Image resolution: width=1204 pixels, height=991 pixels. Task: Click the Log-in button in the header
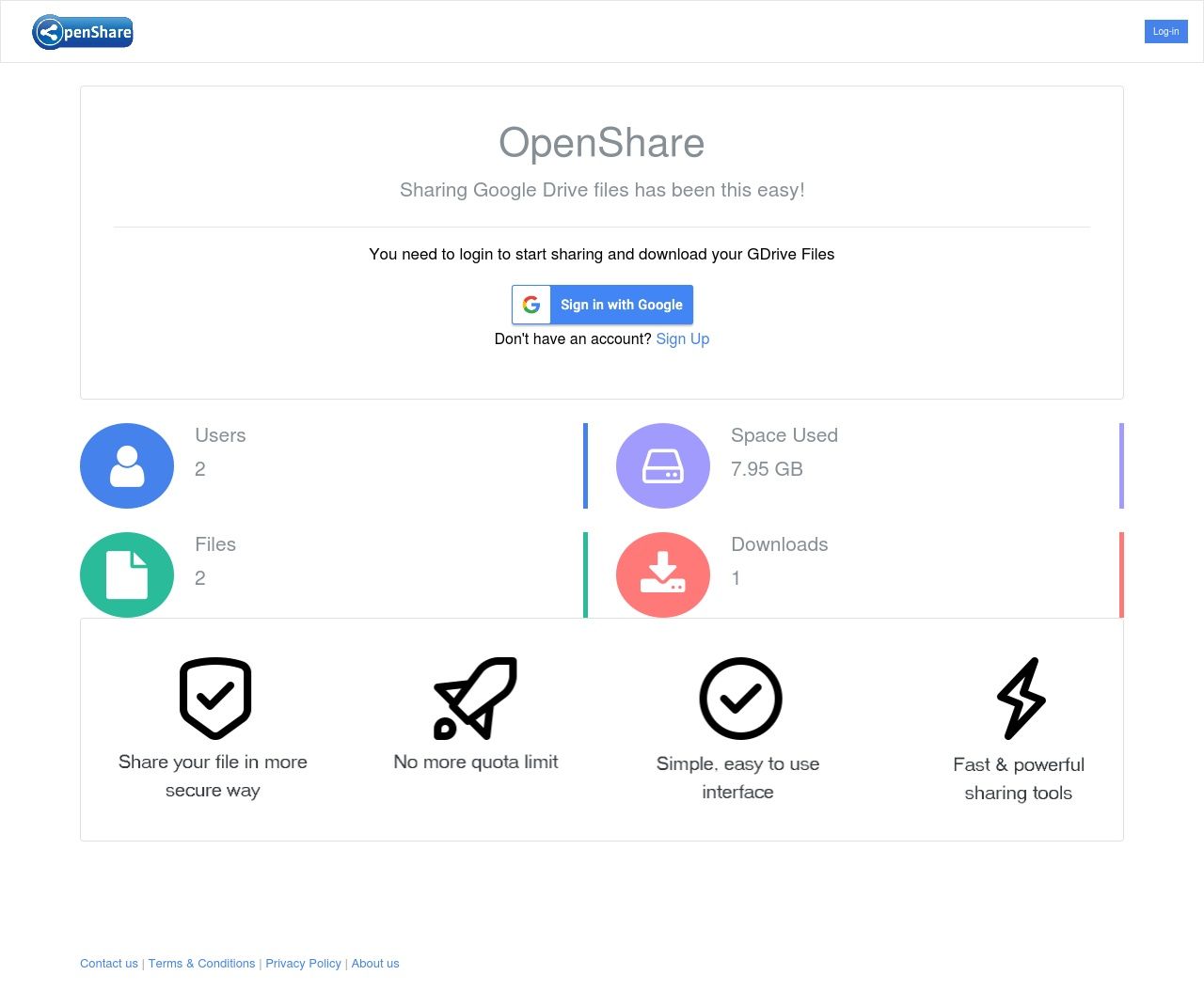pyautogui.click(x=1165, y=31)
